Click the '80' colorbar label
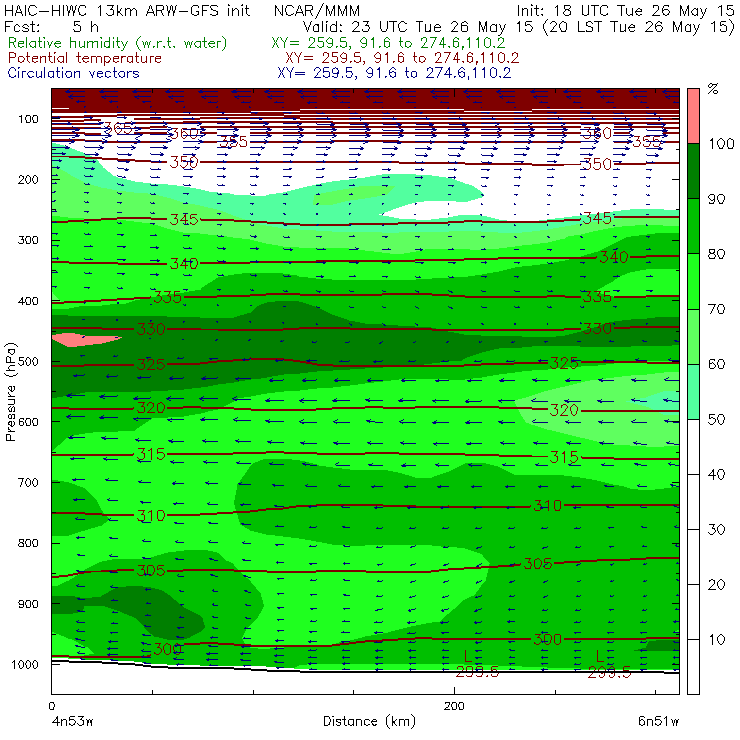740x740 pixels. 716,254
